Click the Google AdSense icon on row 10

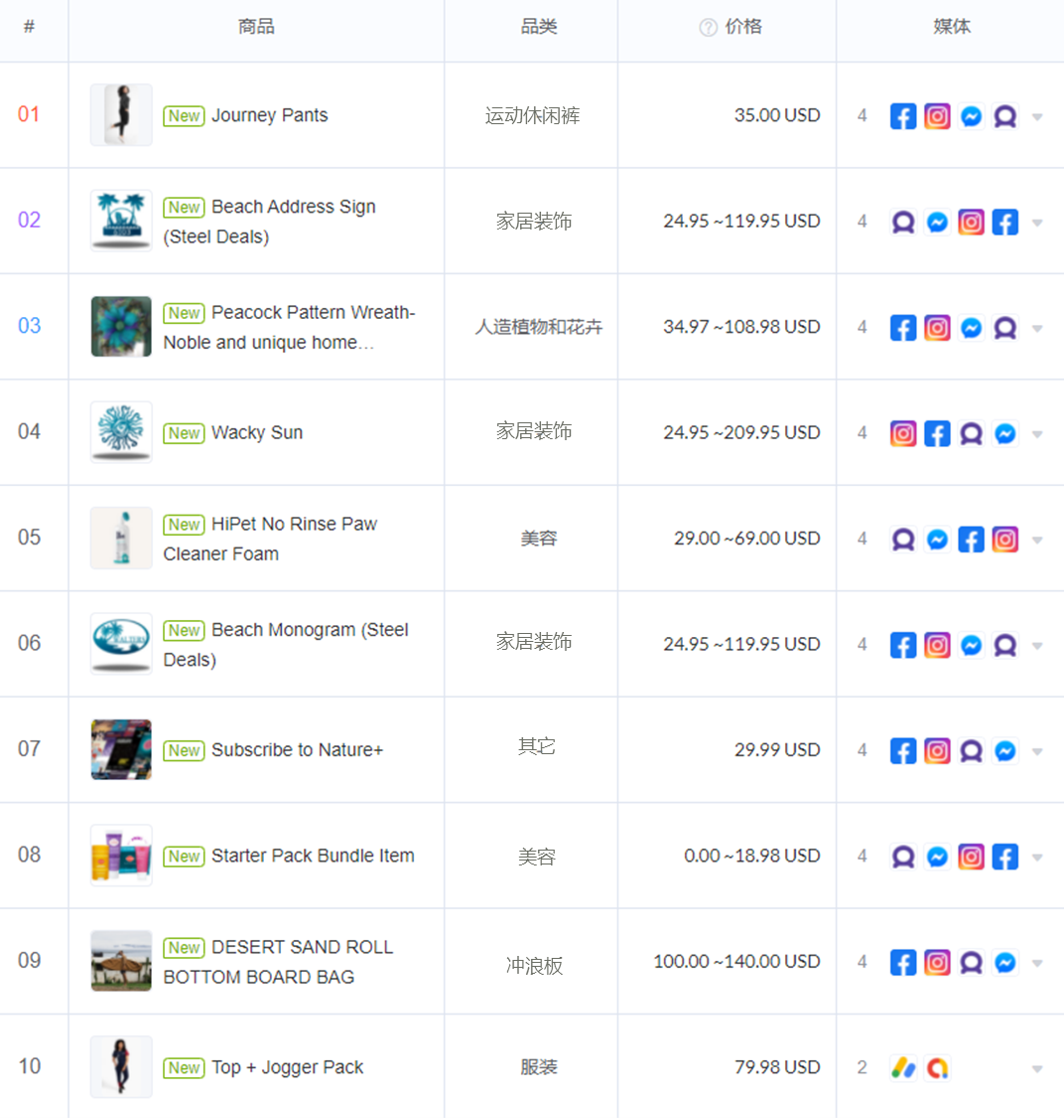pos(937,1067)
